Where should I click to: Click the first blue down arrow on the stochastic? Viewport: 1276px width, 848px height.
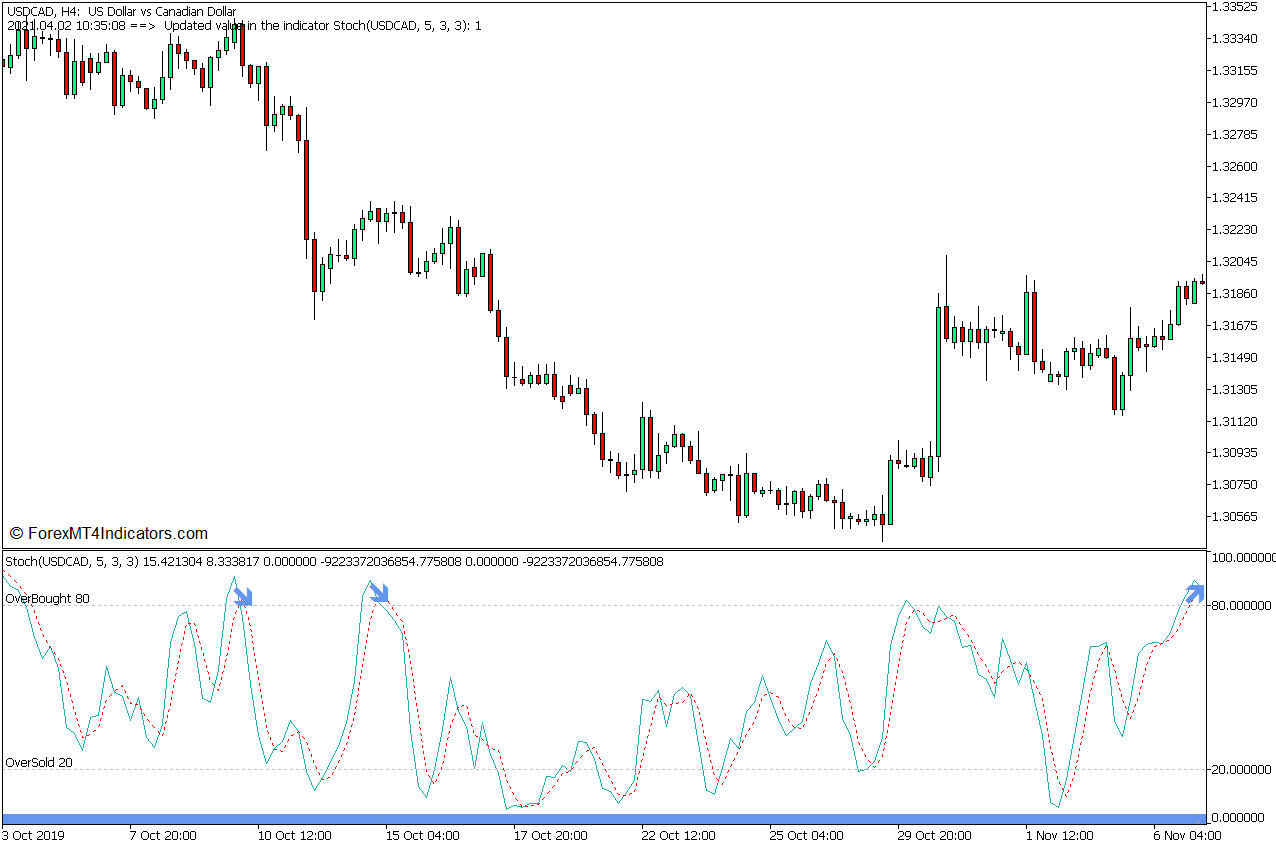coord(243,597)
